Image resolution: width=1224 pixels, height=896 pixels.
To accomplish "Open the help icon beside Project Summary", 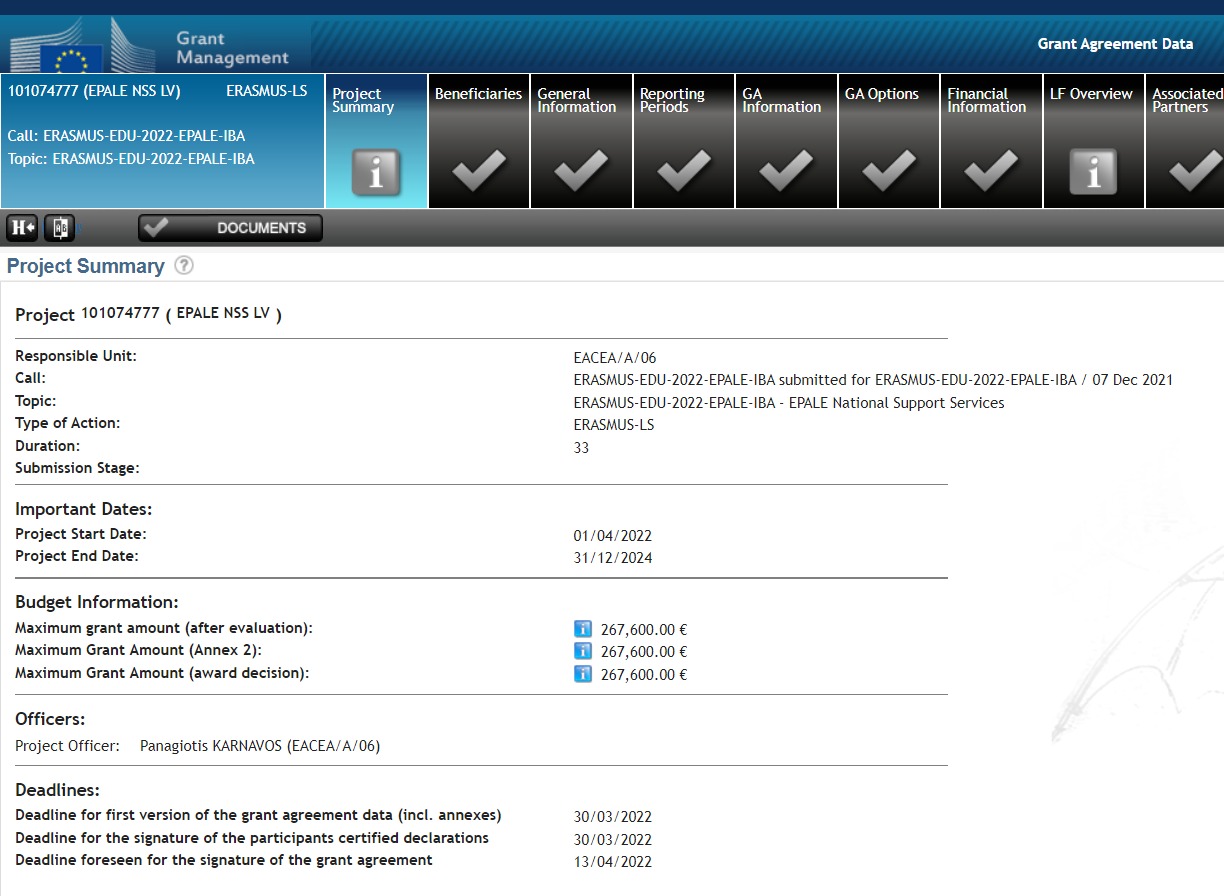I will pyautogui.click(x=184, y=266).
